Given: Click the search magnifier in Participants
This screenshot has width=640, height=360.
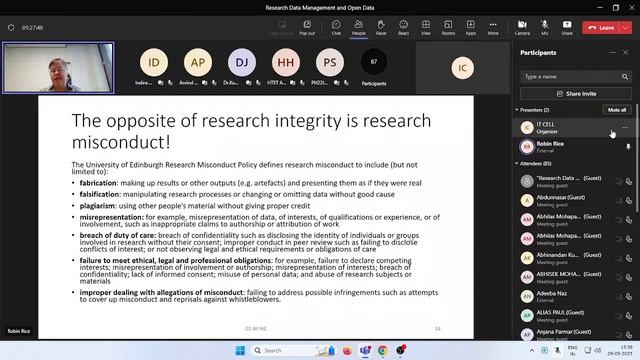Looking at the screenshot, I should 625,77.
